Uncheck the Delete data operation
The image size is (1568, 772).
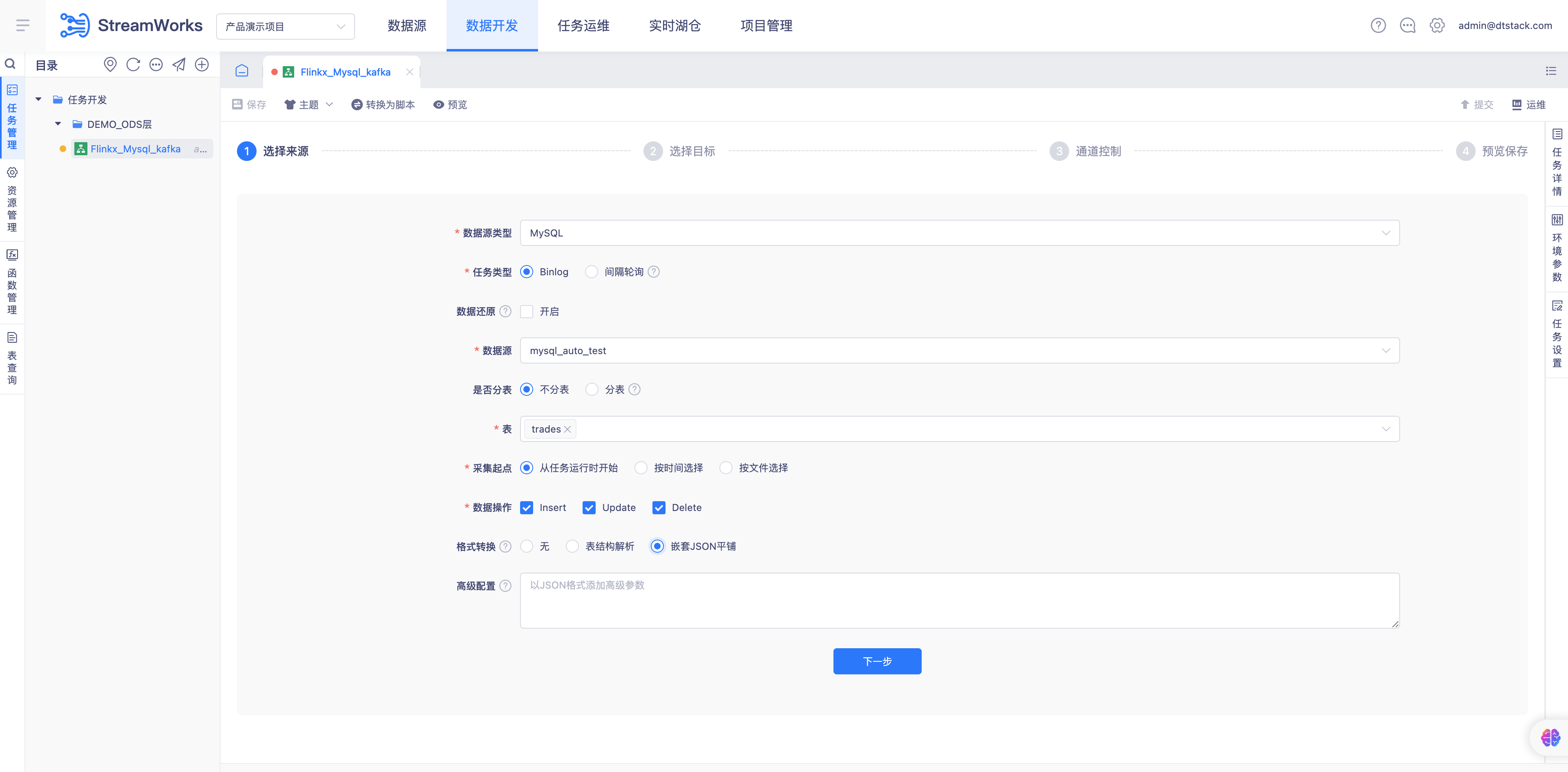(x=659, y=507)
